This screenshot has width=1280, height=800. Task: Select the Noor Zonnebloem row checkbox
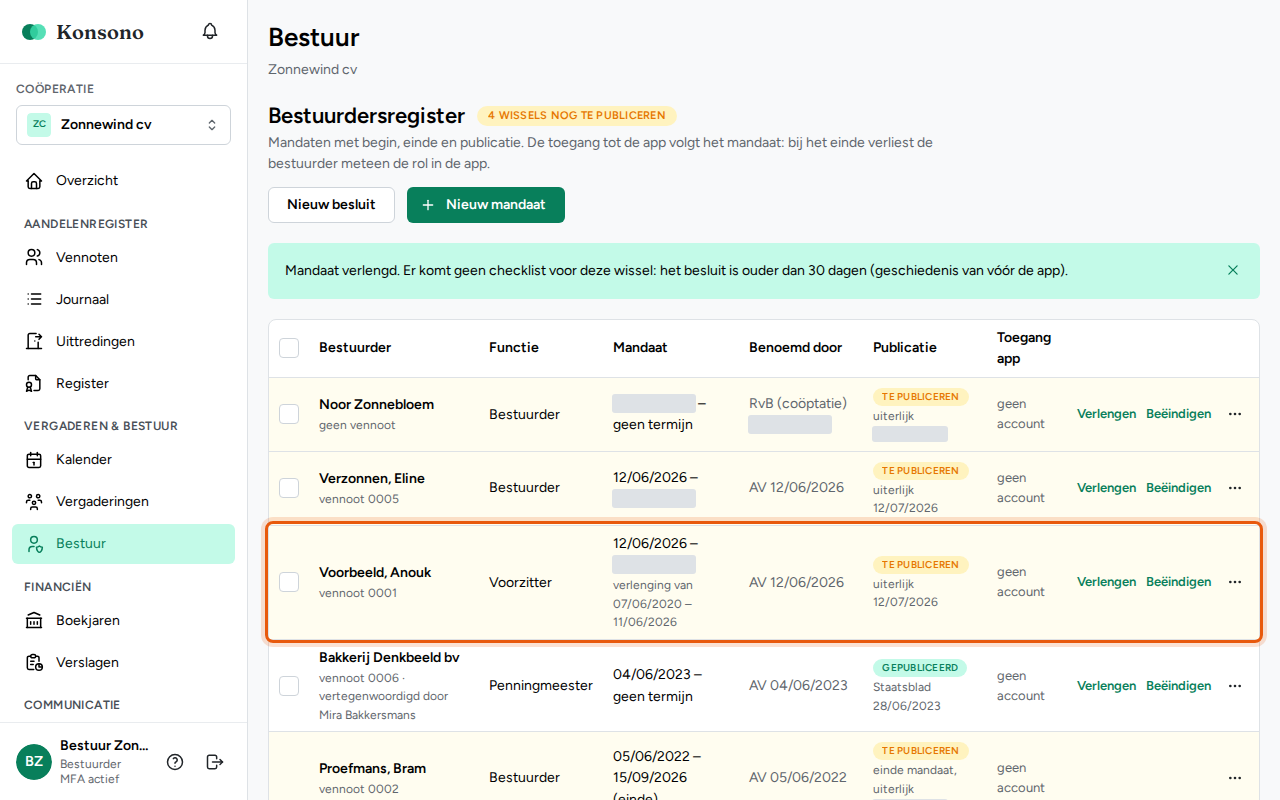pos(289,414)
